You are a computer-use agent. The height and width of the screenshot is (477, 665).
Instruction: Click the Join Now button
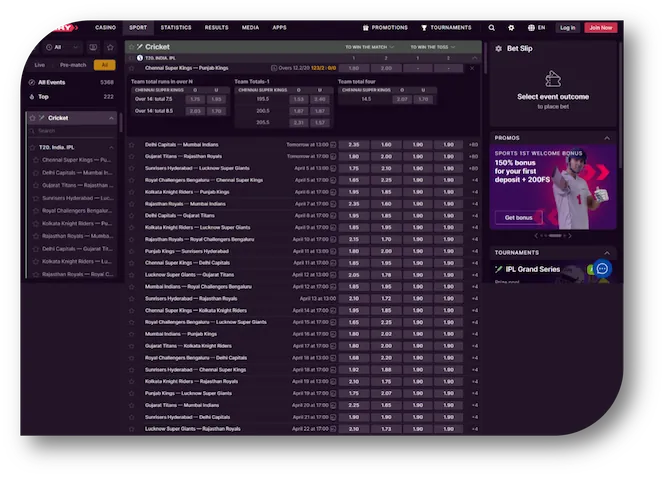600,28
